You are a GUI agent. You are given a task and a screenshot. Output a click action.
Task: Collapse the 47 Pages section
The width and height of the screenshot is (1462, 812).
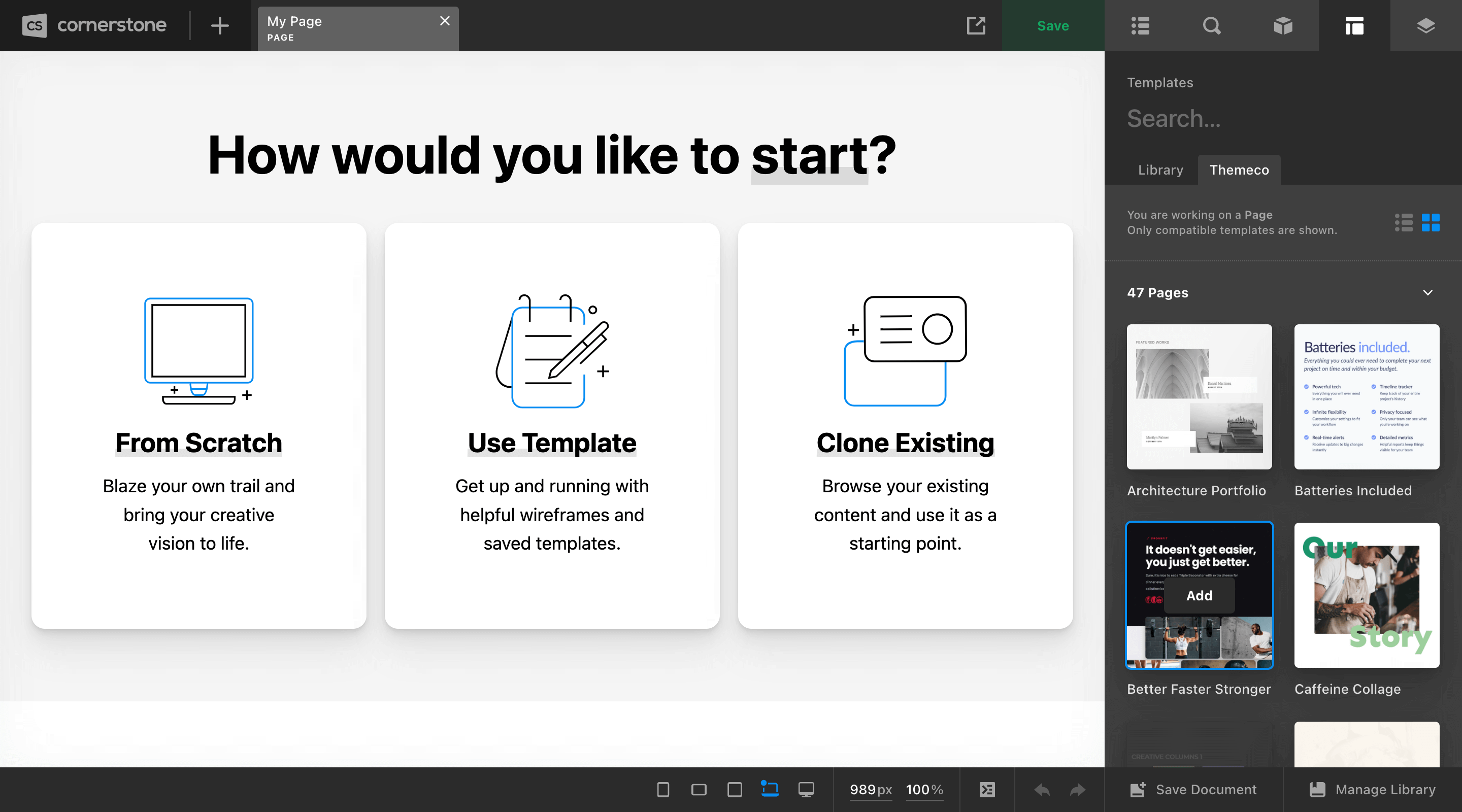[x=1428, y=293]
